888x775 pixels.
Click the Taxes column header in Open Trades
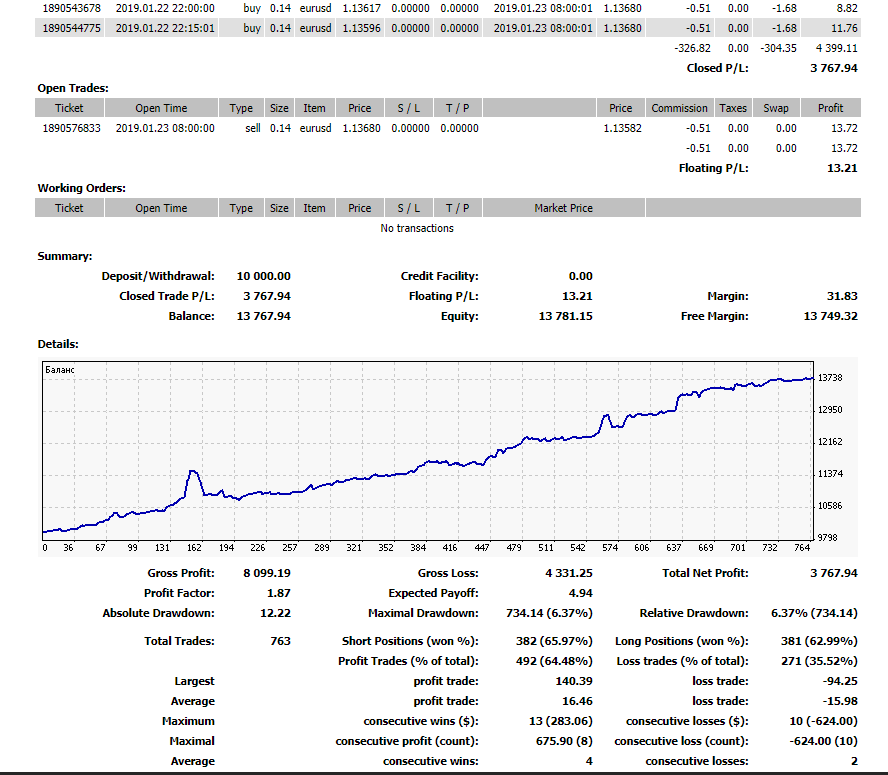[x=733, y=108]
